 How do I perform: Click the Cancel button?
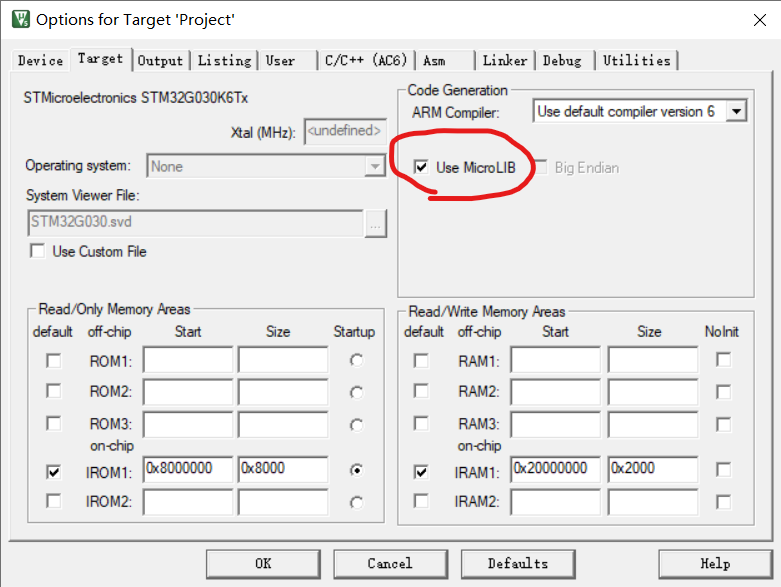tap(390, 564)
